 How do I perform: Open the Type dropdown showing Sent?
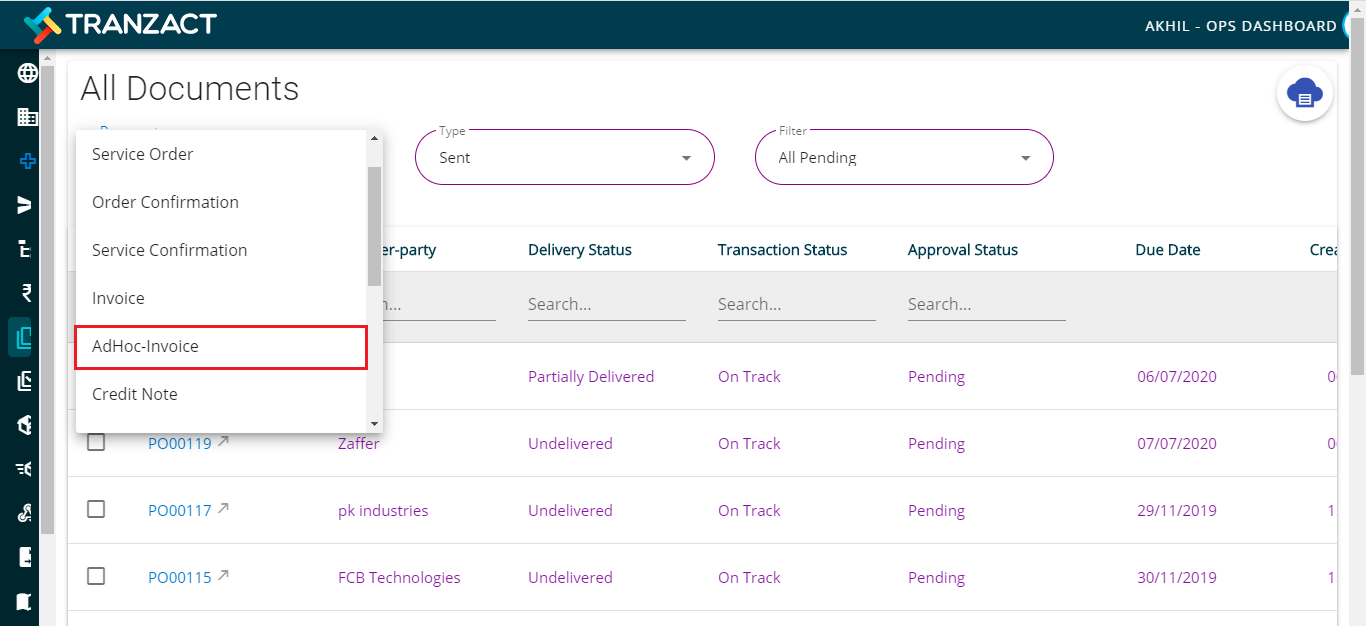(x=565, y=157)
